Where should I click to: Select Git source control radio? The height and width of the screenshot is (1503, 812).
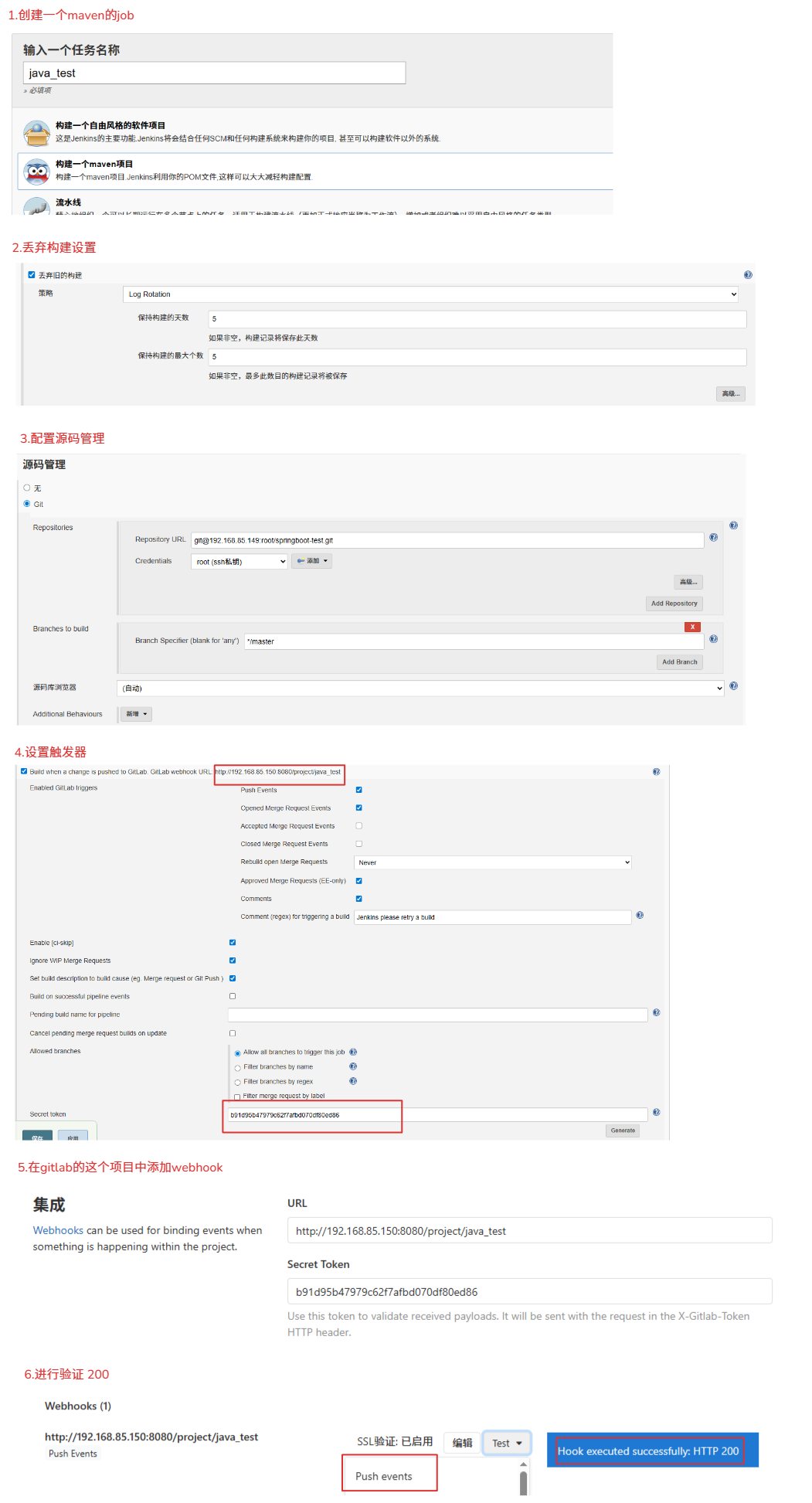(x=27, y=504)
